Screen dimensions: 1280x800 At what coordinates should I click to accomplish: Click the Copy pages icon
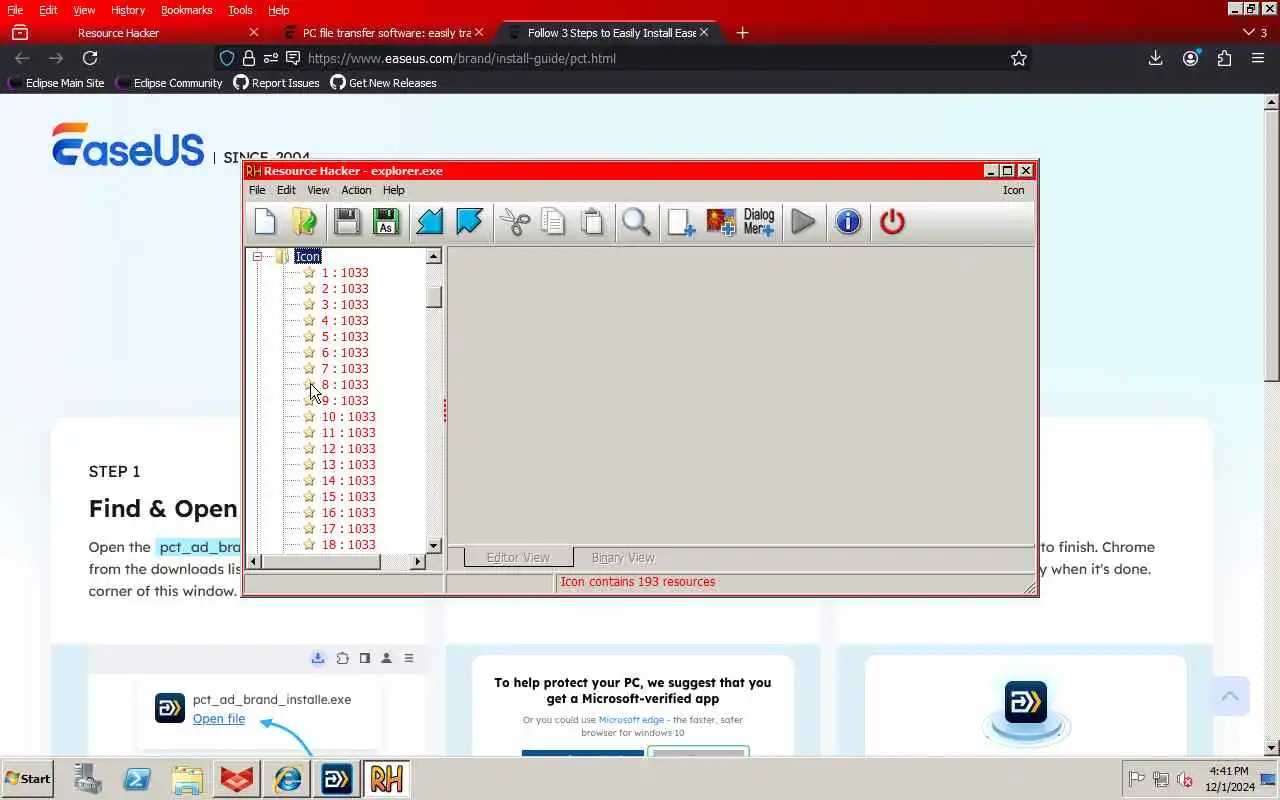[x=553, y=222]
